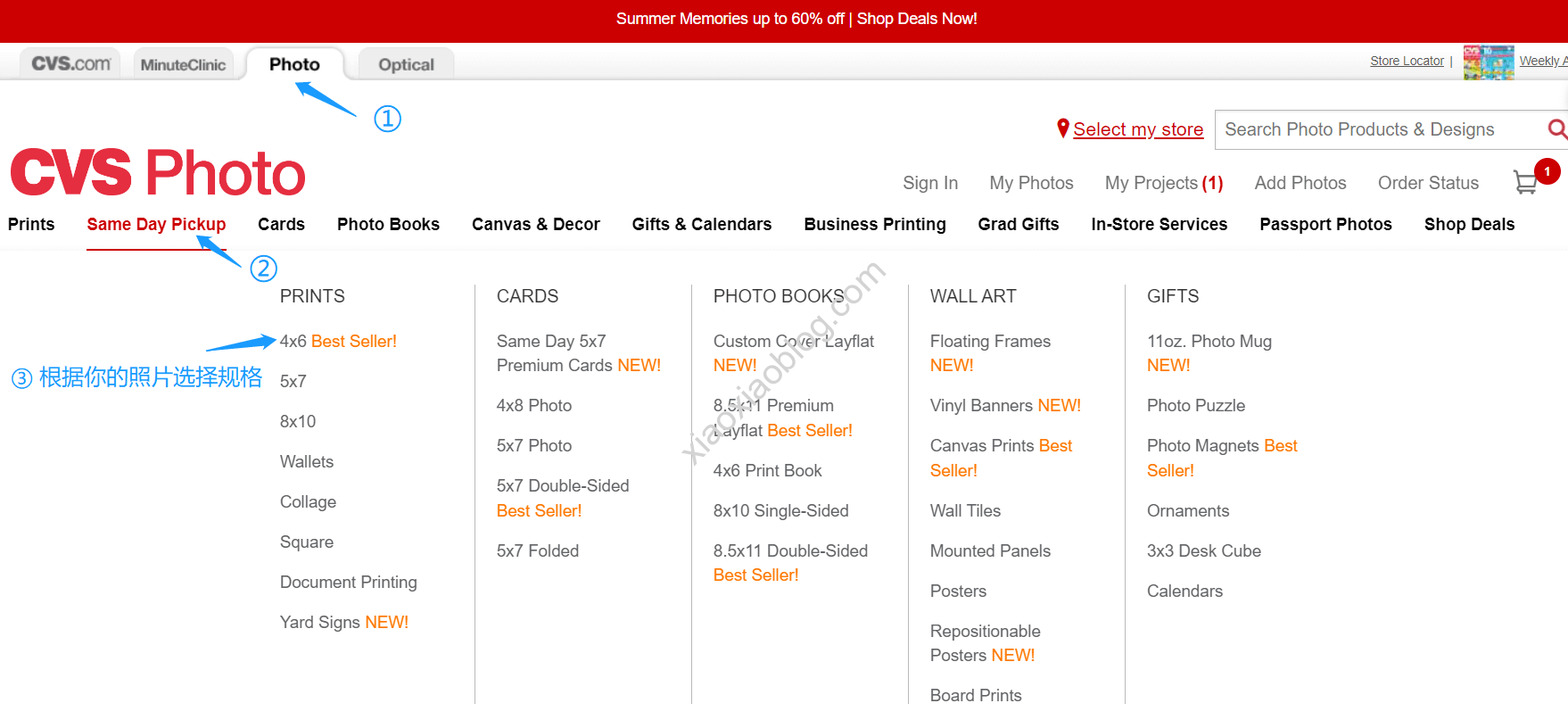Switch to the Optical tab

tap(406, 64)
